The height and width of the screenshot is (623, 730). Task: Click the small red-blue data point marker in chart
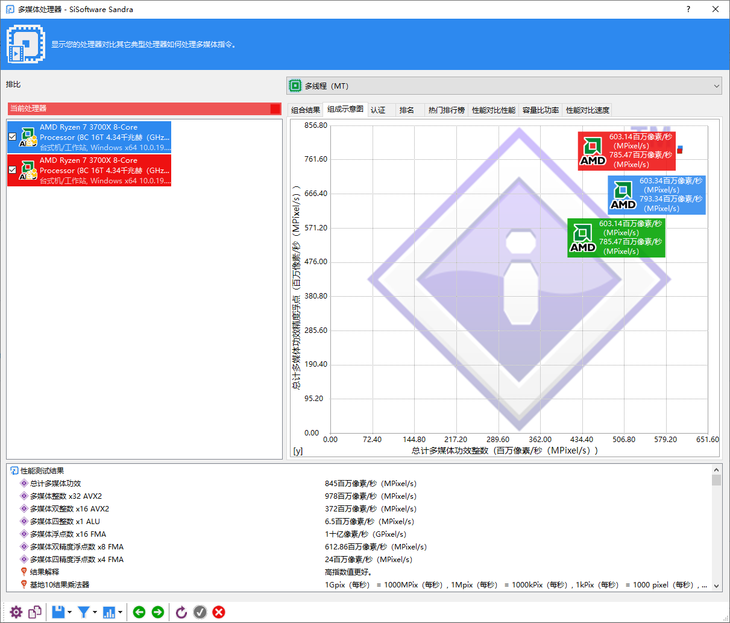tap(680, 149)
